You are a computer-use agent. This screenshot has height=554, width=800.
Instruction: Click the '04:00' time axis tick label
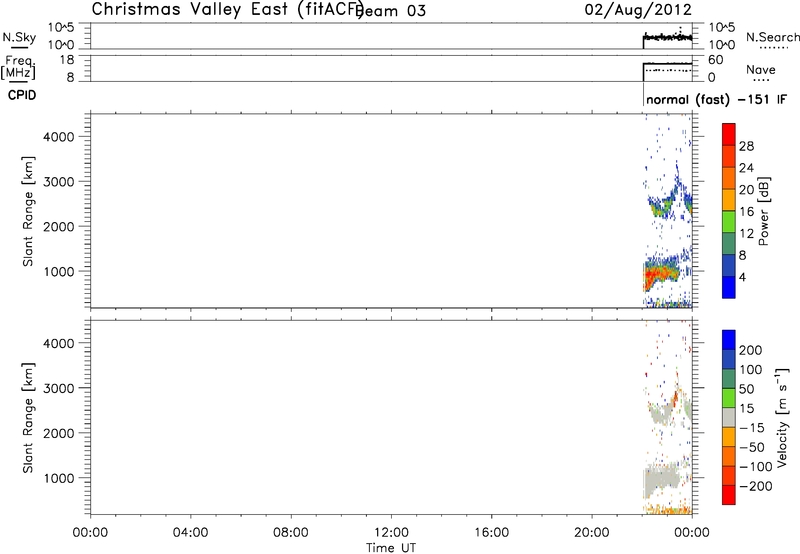point(190,533)
